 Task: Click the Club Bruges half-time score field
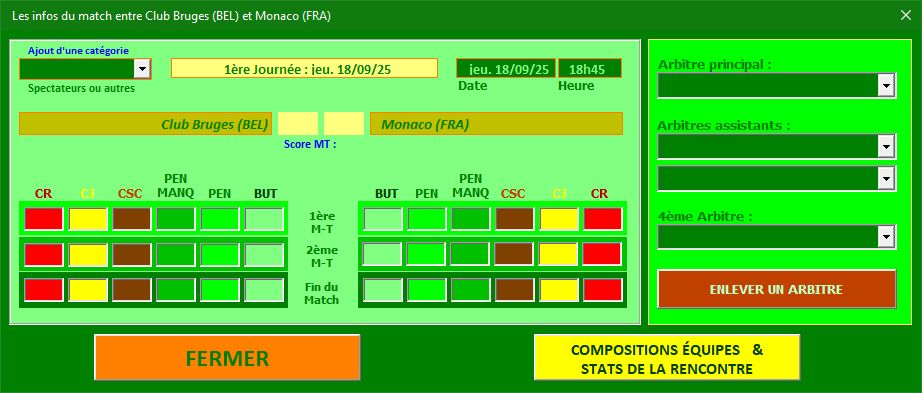pos(298,124)
